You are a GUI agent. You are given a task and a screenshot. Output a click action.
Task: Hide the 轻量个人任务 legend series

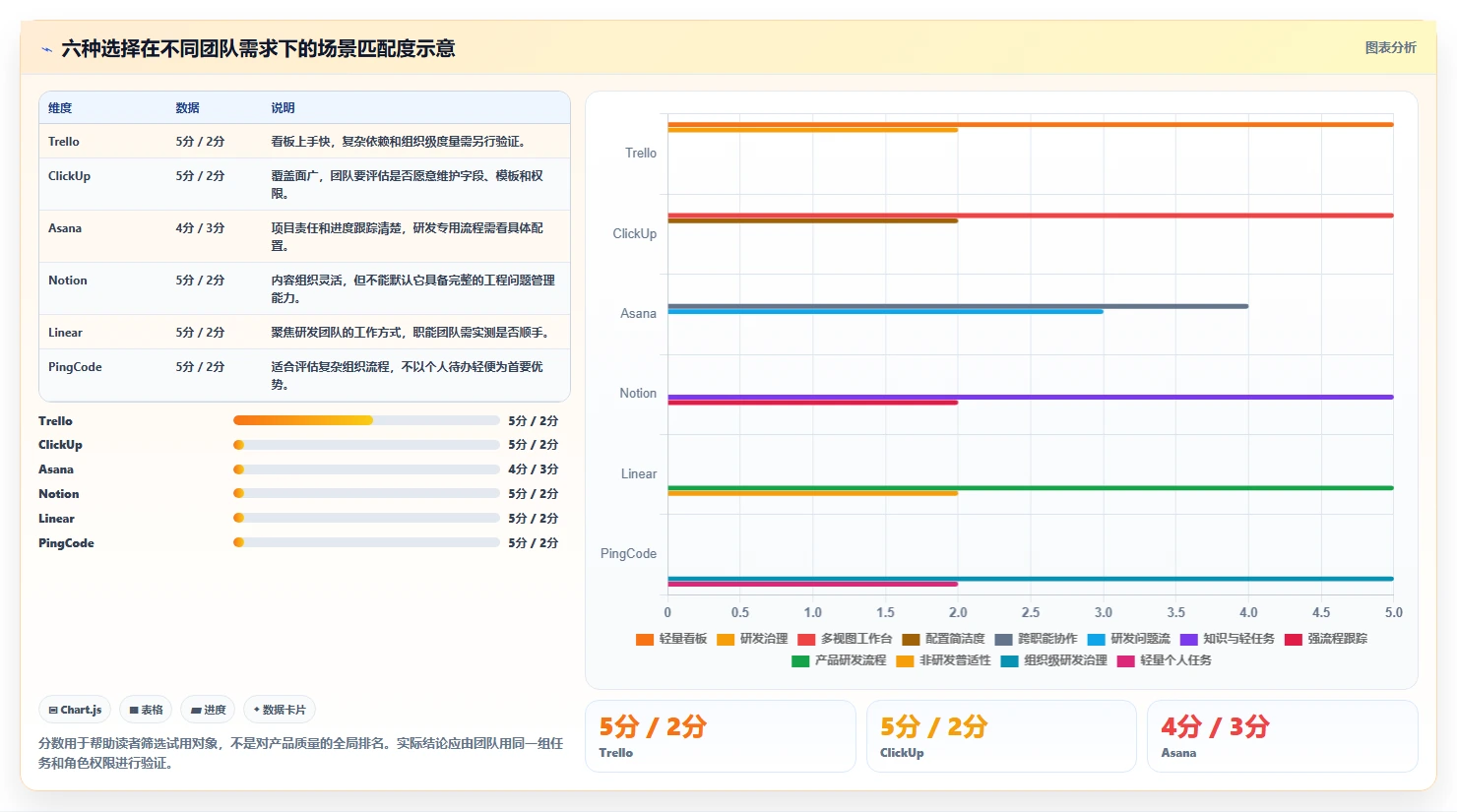point(1164,660)
